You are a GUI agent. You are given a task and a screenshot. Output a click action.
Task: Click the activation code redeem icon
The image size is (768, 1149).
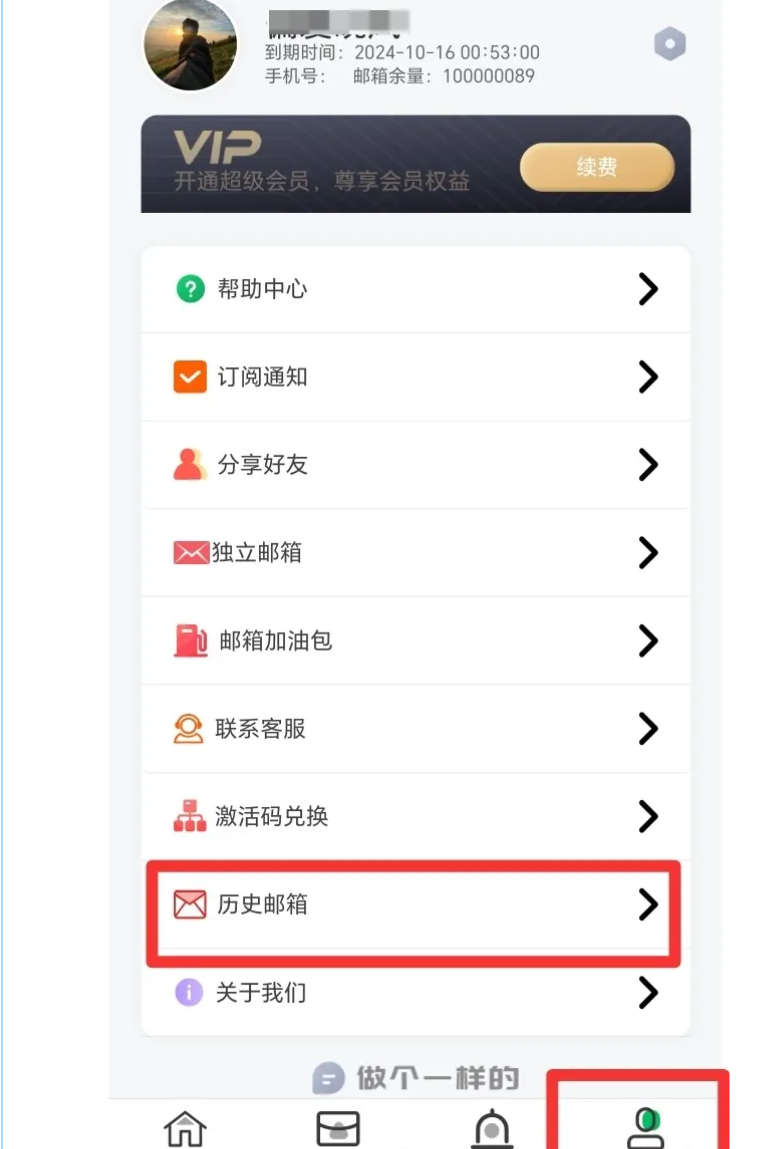point(190,816)
